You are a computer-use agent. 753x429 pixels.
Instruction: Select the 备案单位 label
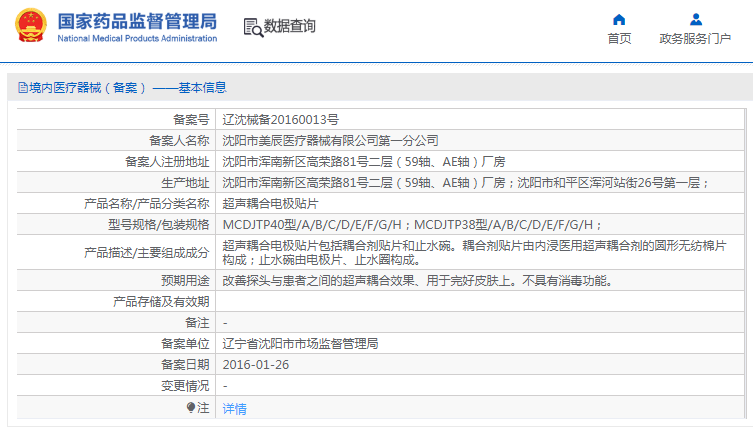pos(185,344)
